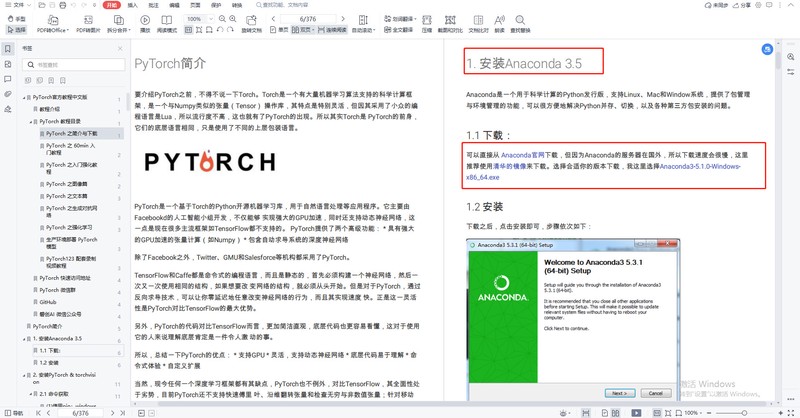Screen dimensions: 800x418
Task: Open attachments panel in left sidebar
Action: [x=8, y=94]
